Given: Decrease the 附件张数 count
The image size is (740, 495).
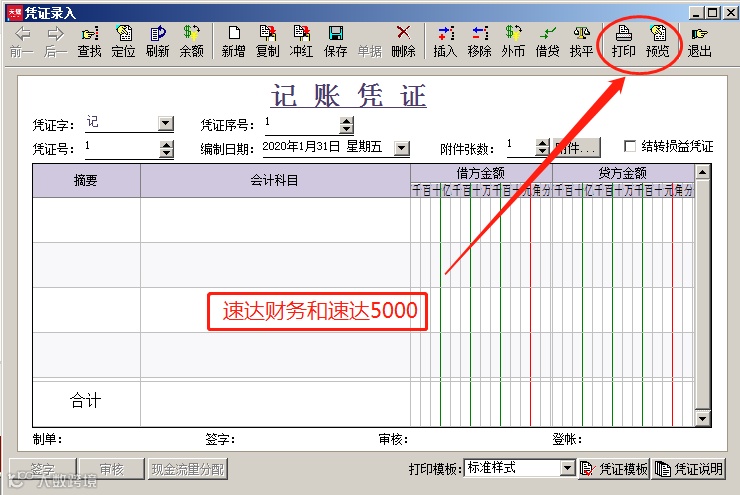Looking at the screenshot, I should [543, 152].
